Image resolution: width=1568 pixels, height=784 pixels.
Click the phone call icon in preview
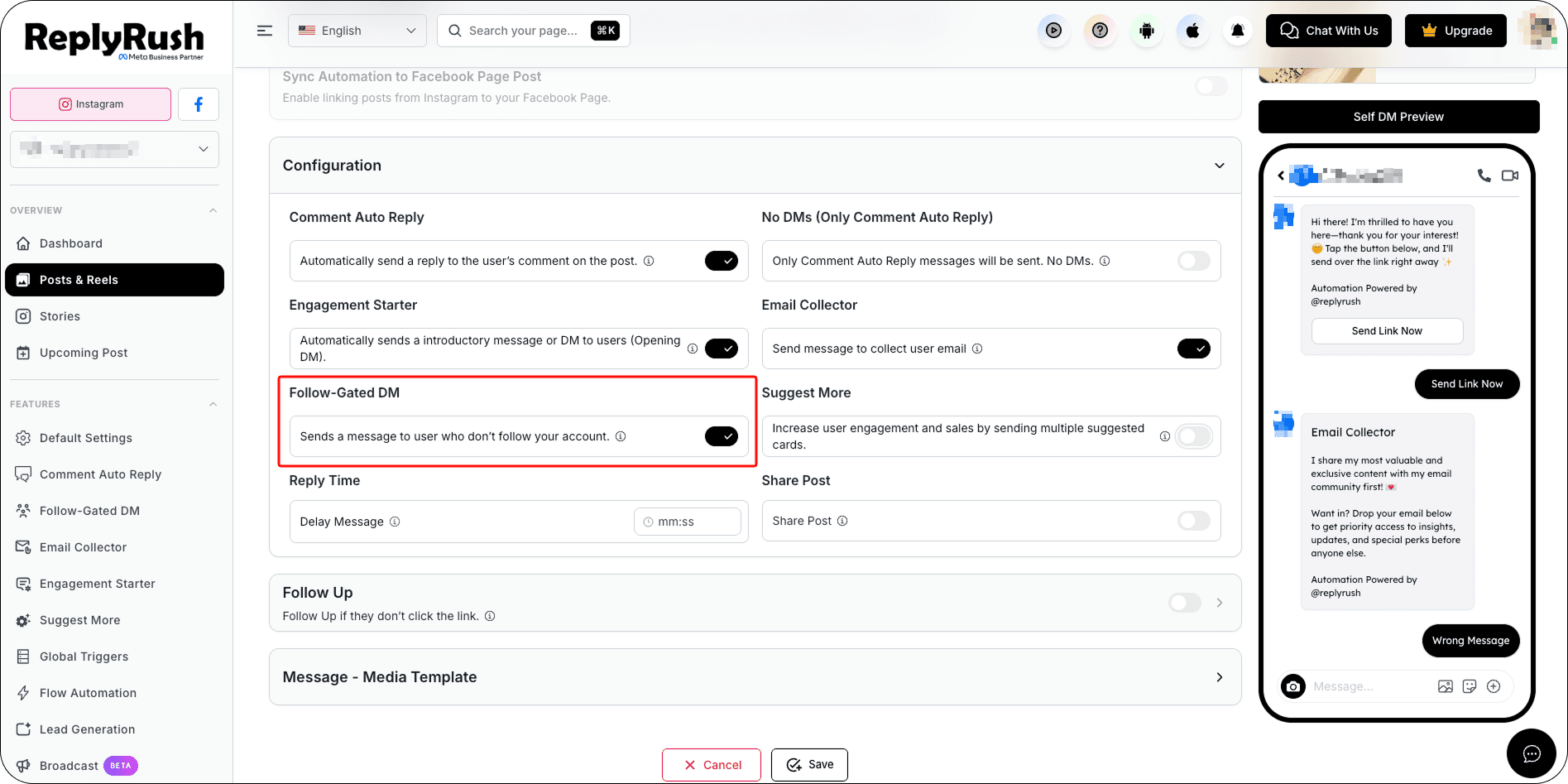point(1484,176)
